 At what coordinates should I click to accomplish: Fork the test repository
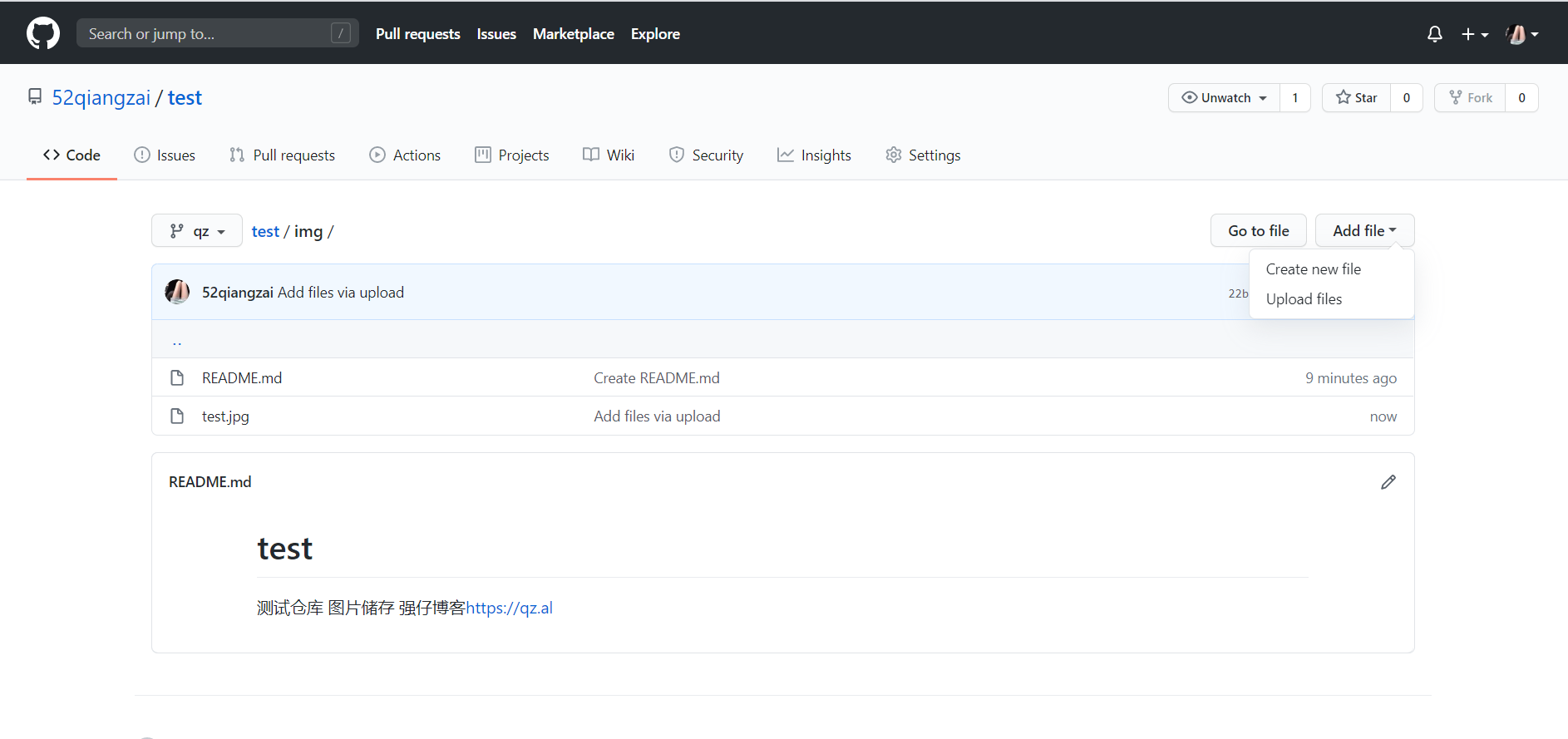(1470, 98)
